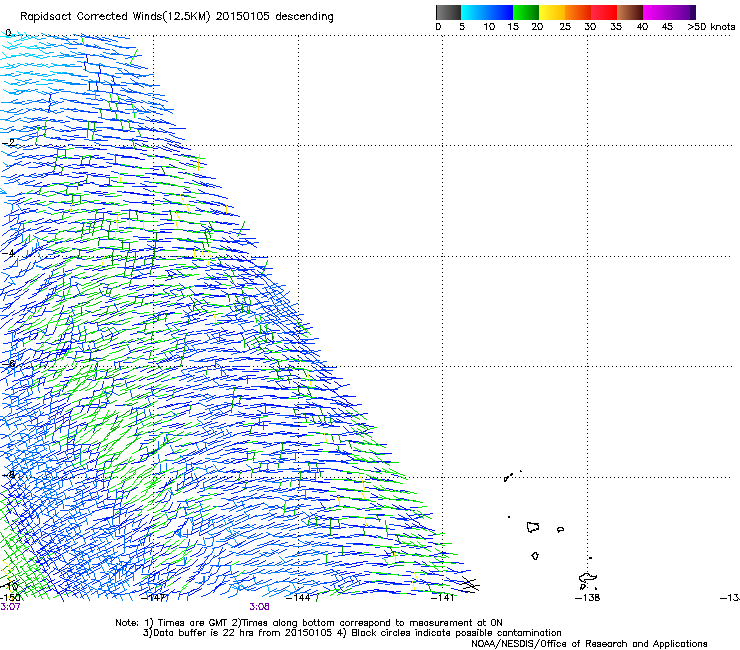740x650 pixels.
Task: Click the green 15-20 knots legend swatch
Action: point(526,12)
